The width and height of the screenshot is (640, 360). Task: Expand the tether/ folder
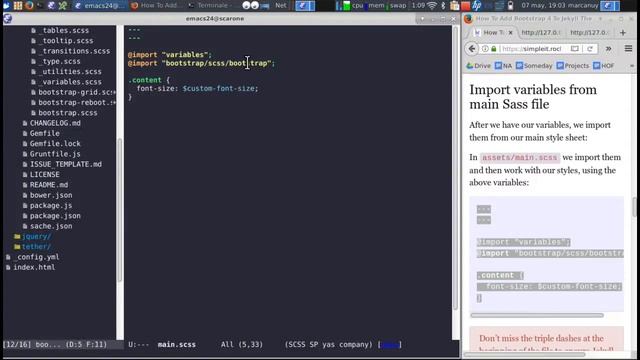[36, 247]
